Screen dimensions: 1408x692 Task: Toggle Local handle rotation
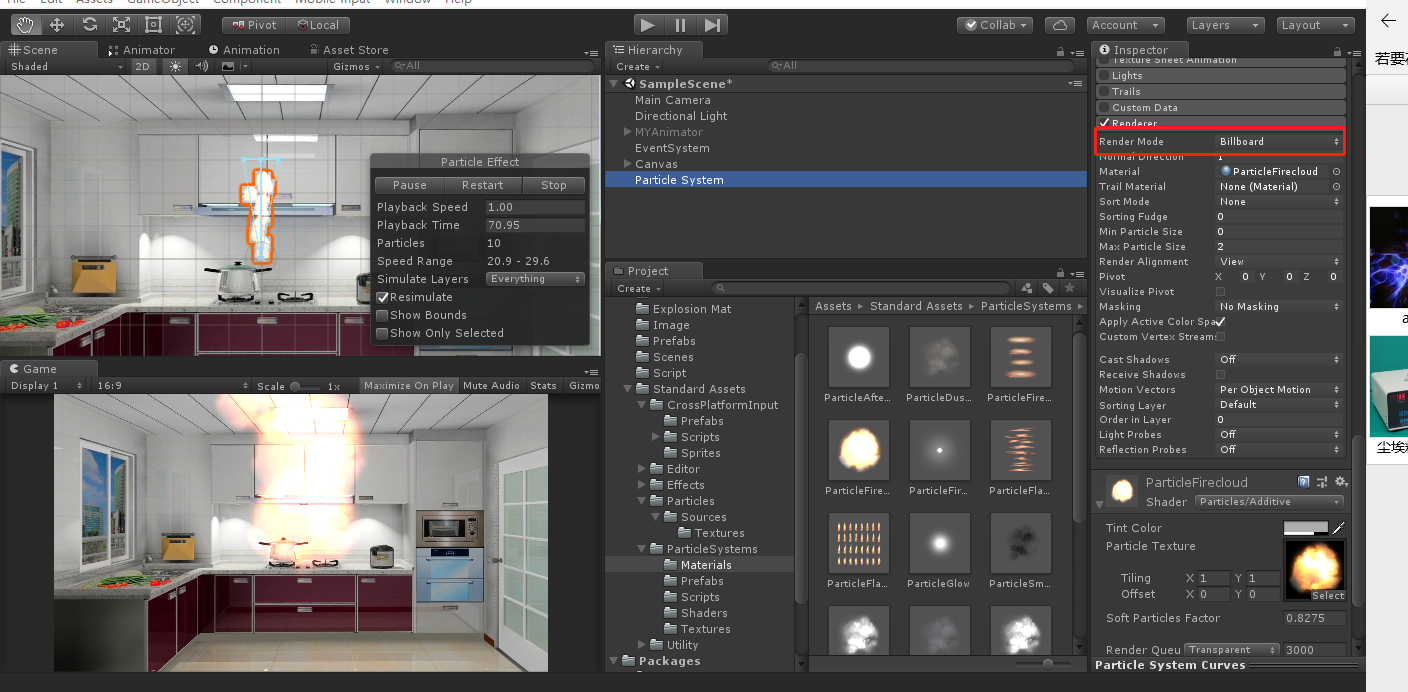click(317, 25)
